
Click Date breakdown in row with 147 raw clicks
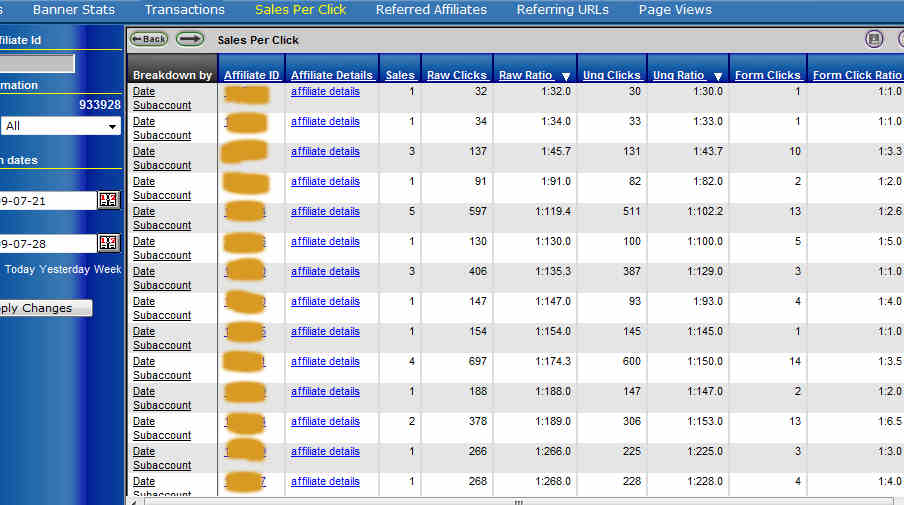pyautogui.click(x=144, y=301)
